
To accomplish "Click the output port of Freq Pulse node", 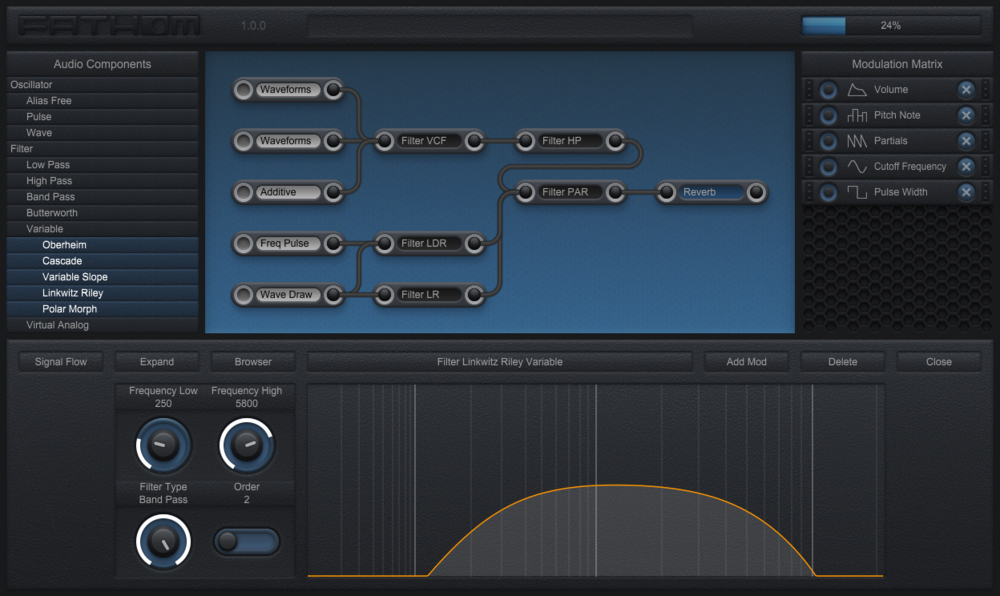I will click(x=333, y=243).
